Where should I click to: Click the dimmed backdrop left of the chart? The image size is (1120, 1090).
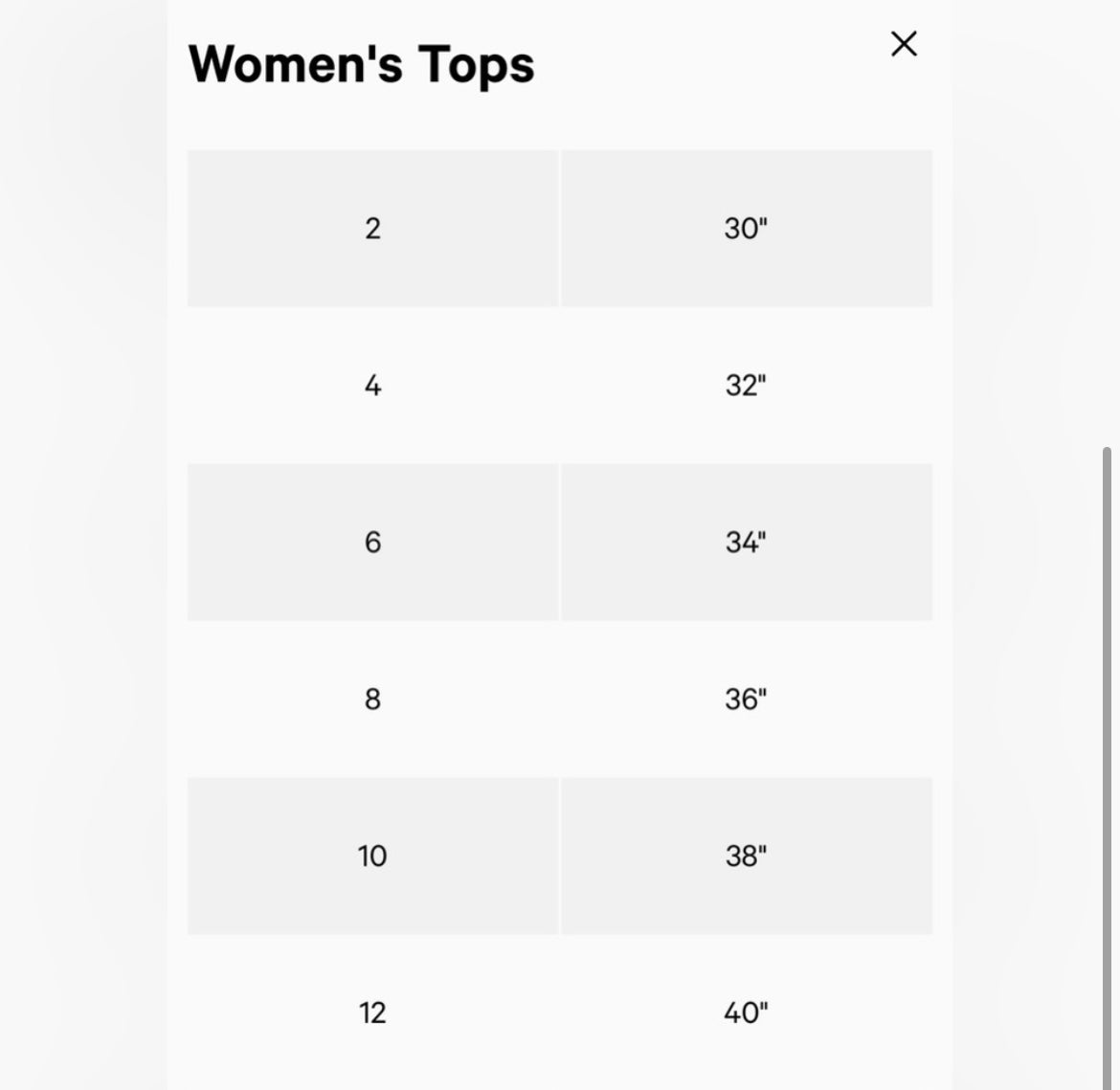pos(81,545)
